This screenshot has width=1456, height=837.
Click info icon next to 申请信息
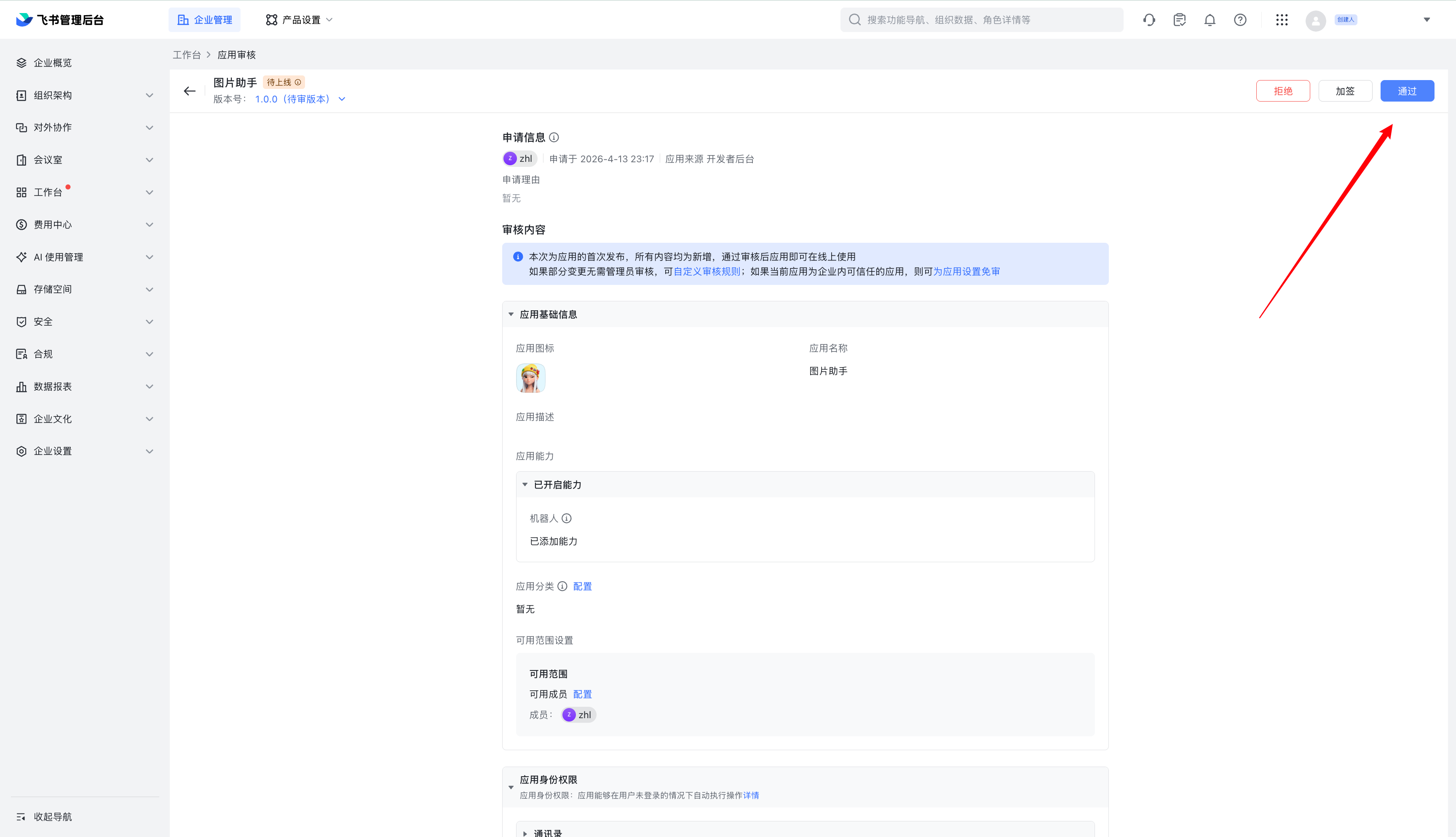[x=554, y=137]
